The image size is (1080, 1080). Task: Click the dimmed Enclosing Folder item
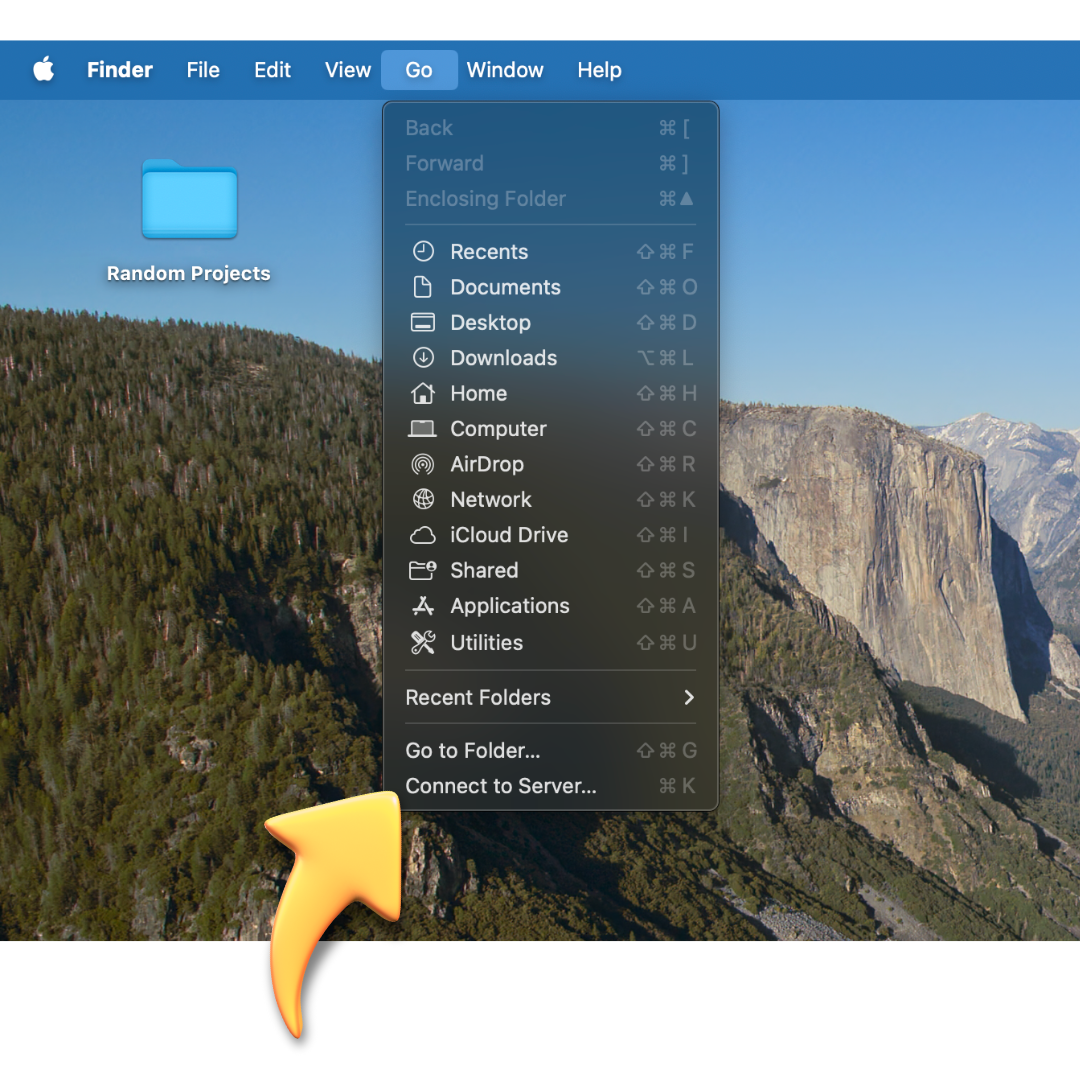coord(550,198)
